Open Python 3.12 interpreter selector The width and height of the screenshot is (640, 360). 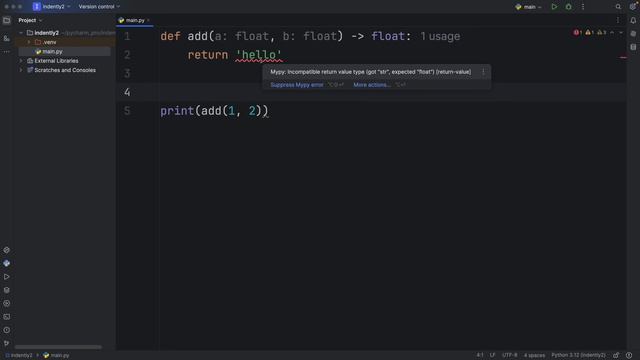[578, 355]
